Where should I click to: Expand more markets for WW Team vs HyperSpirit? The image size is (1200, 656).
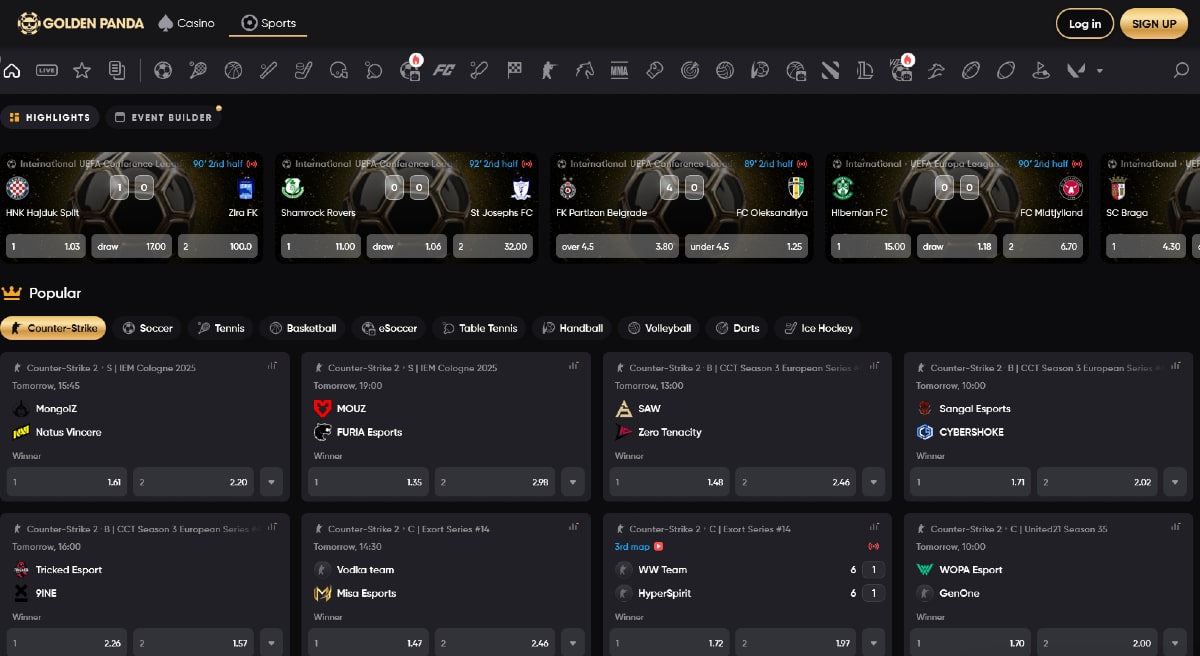874,643
